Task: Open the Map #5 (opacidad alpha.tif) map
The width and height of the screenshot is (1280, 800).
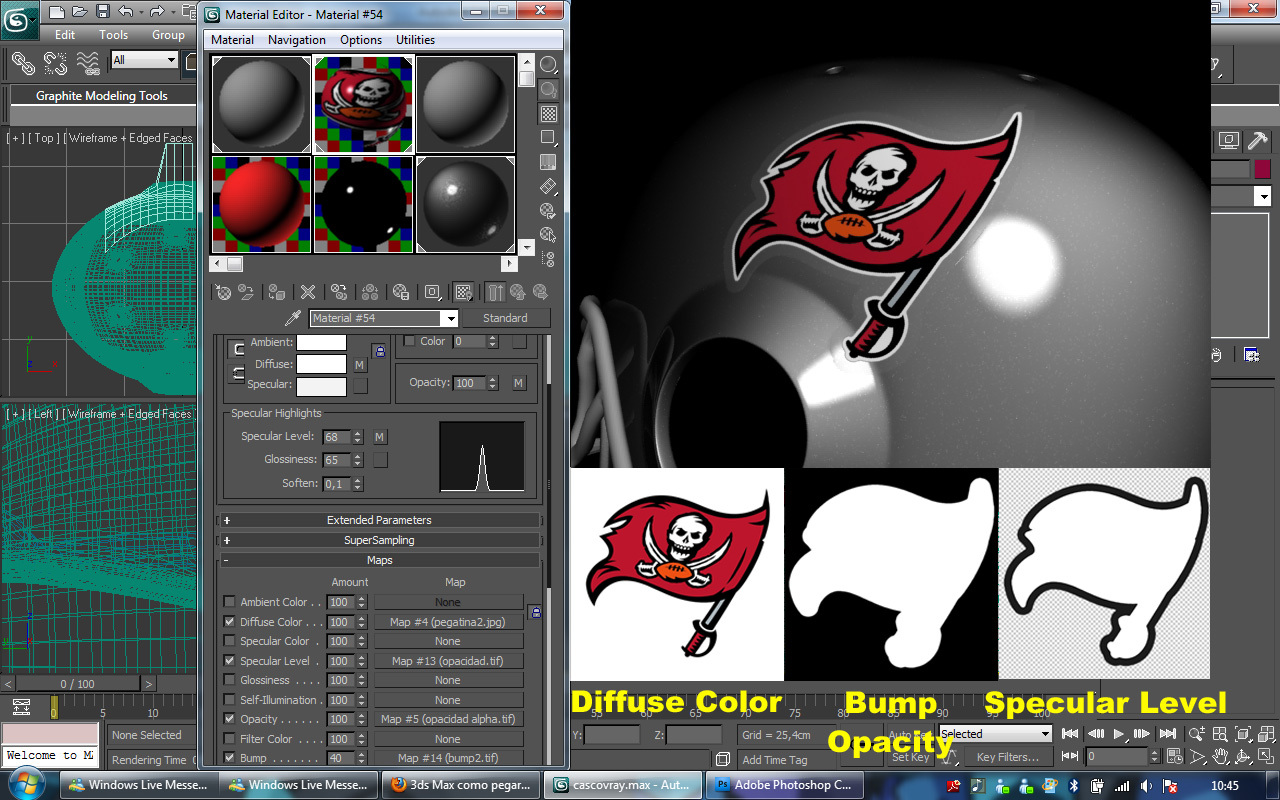Action: pos(448,719)
